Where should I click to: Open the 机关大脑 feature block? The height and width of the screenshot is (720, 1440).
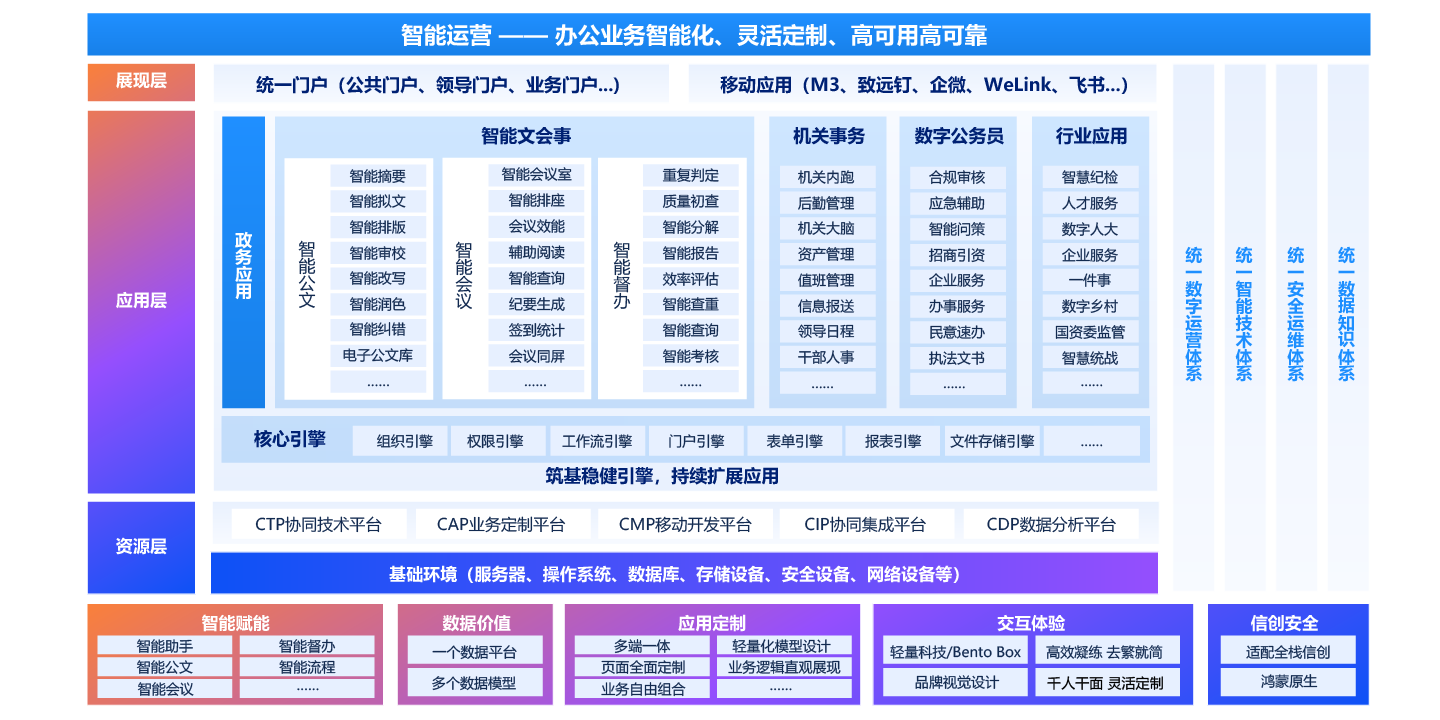pyautogui.click(x=827, y=226)
